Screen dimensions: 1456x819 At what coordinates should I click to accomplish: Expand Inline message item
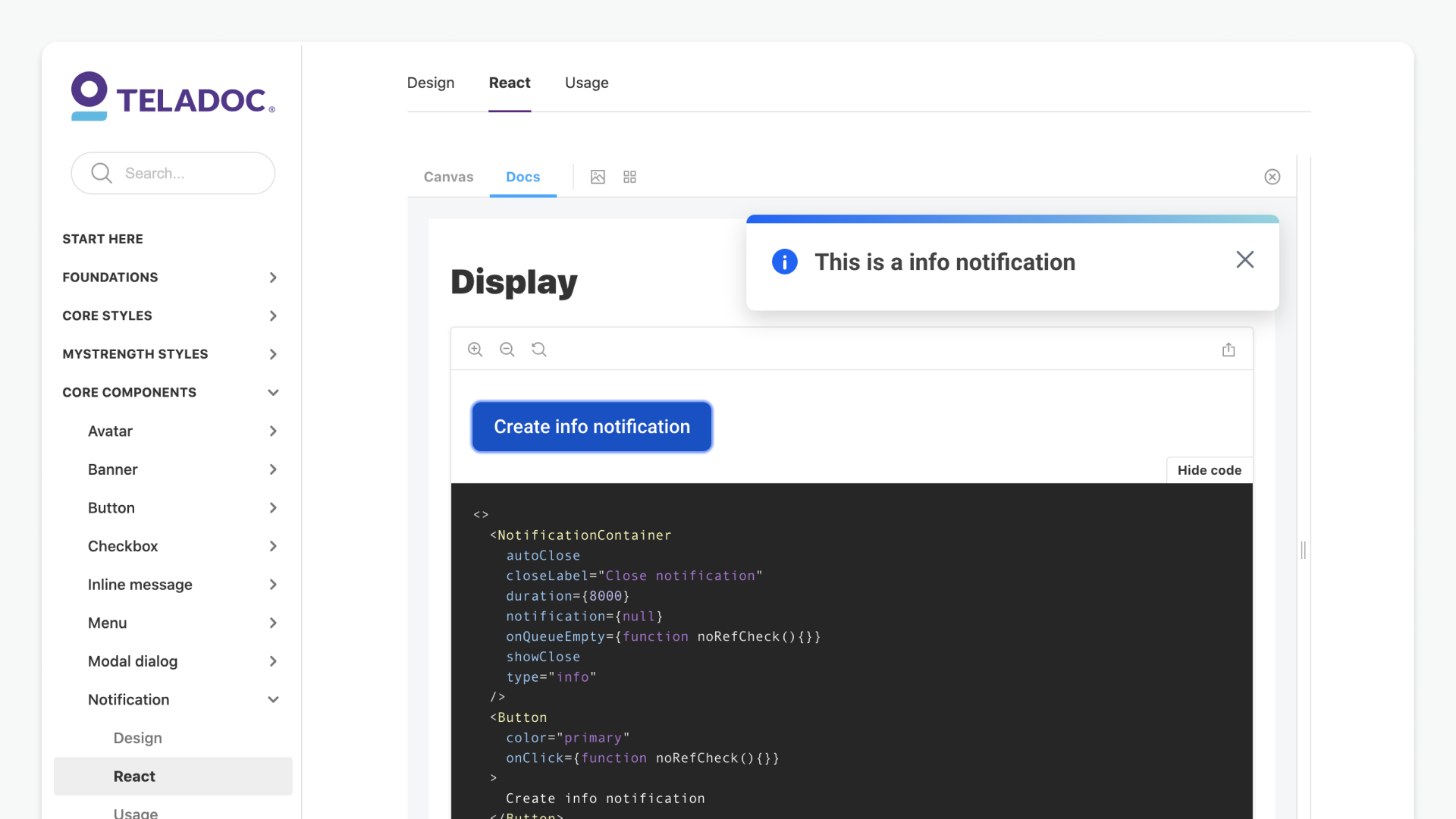273,584
